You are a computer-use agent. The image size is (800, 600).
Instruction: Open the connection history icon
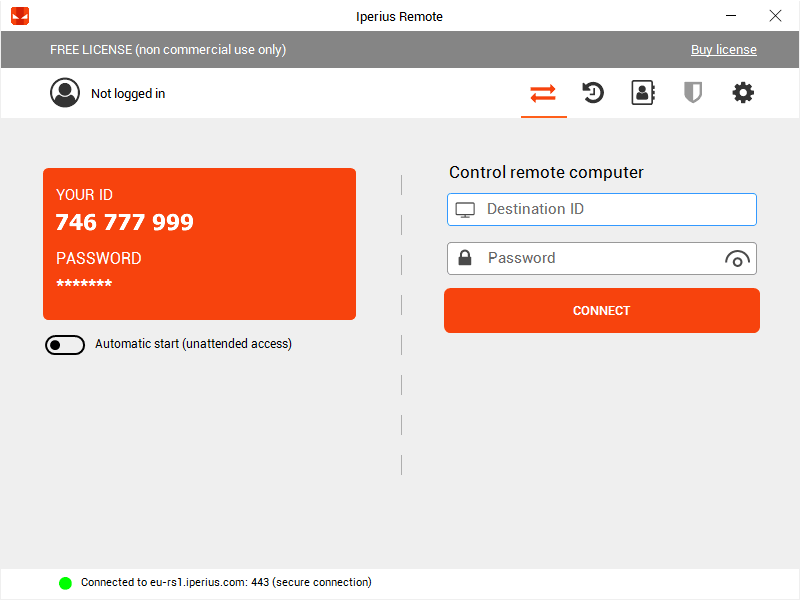[x=593, y=93]
